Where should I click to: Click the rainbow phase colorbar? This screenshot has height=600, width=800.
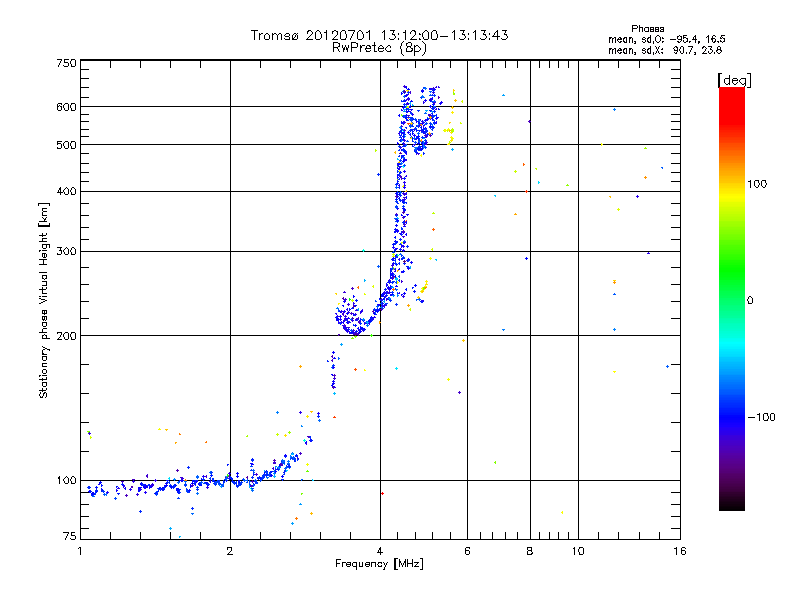pos(732,298)
